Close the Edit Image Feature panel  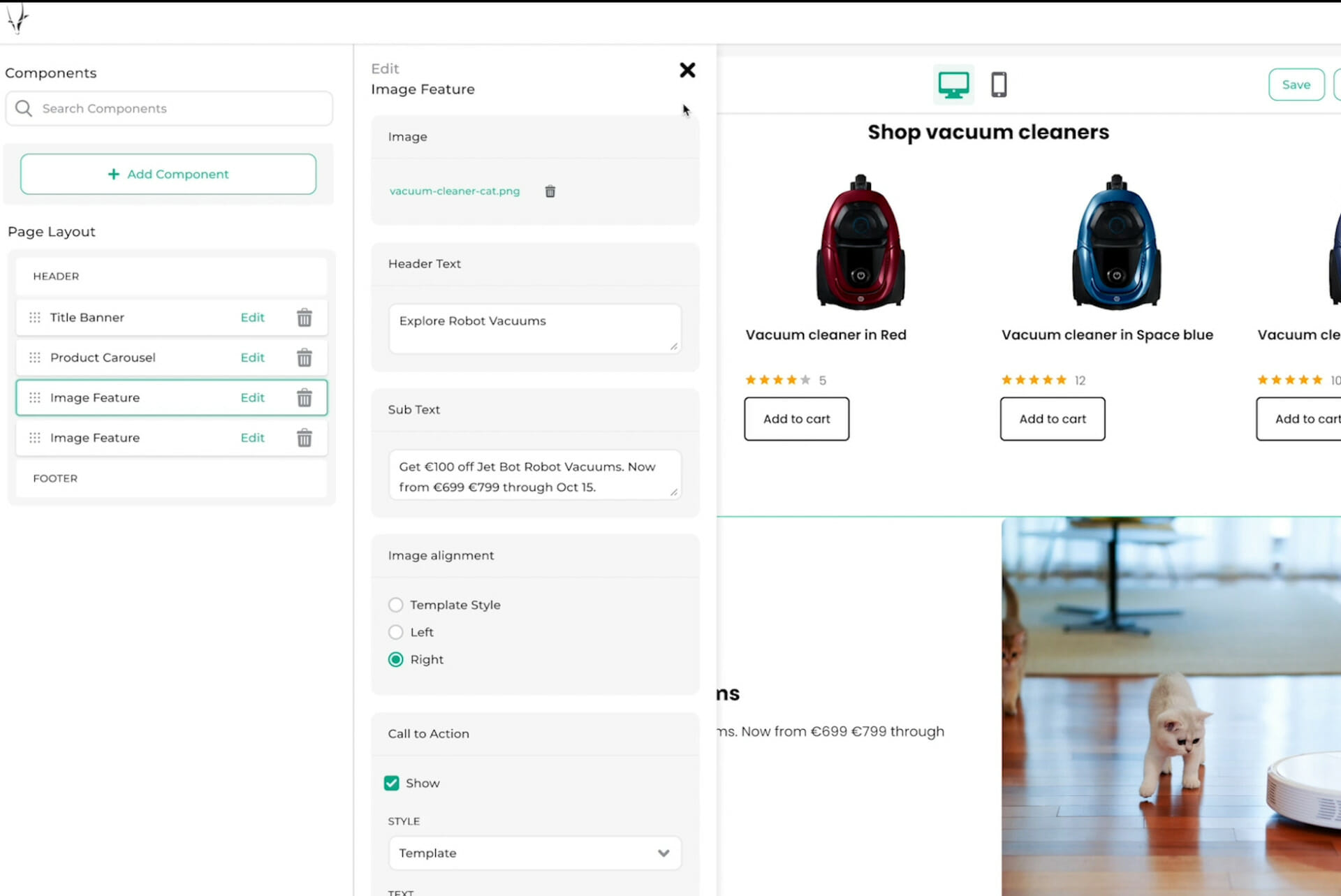click(687, 70)
